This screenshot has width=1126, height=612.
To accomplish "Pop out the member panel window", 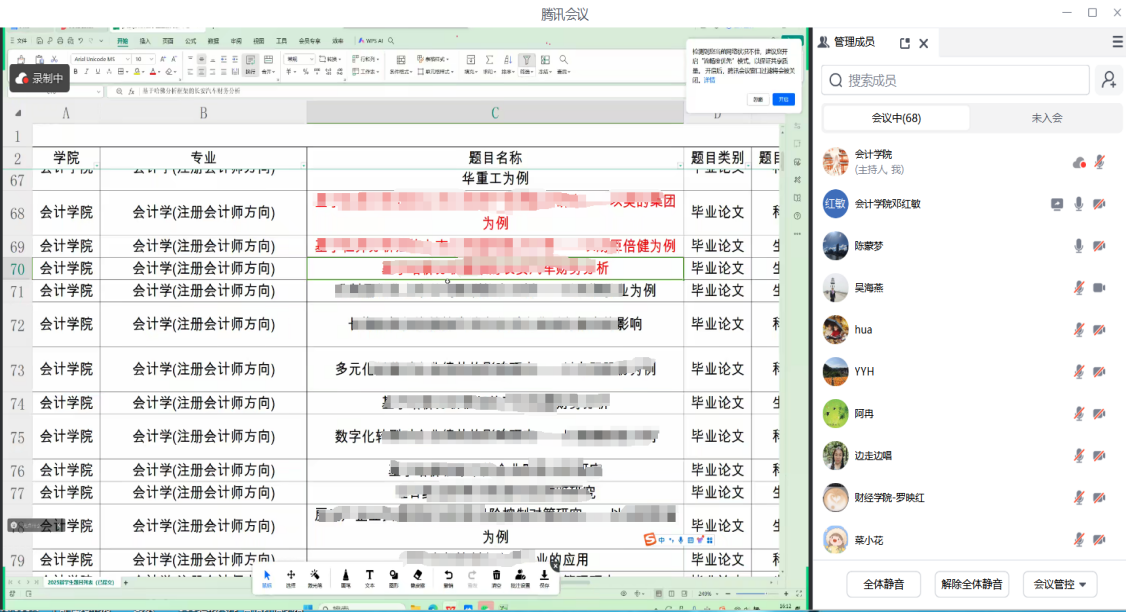I will click(x=905, y=43).
